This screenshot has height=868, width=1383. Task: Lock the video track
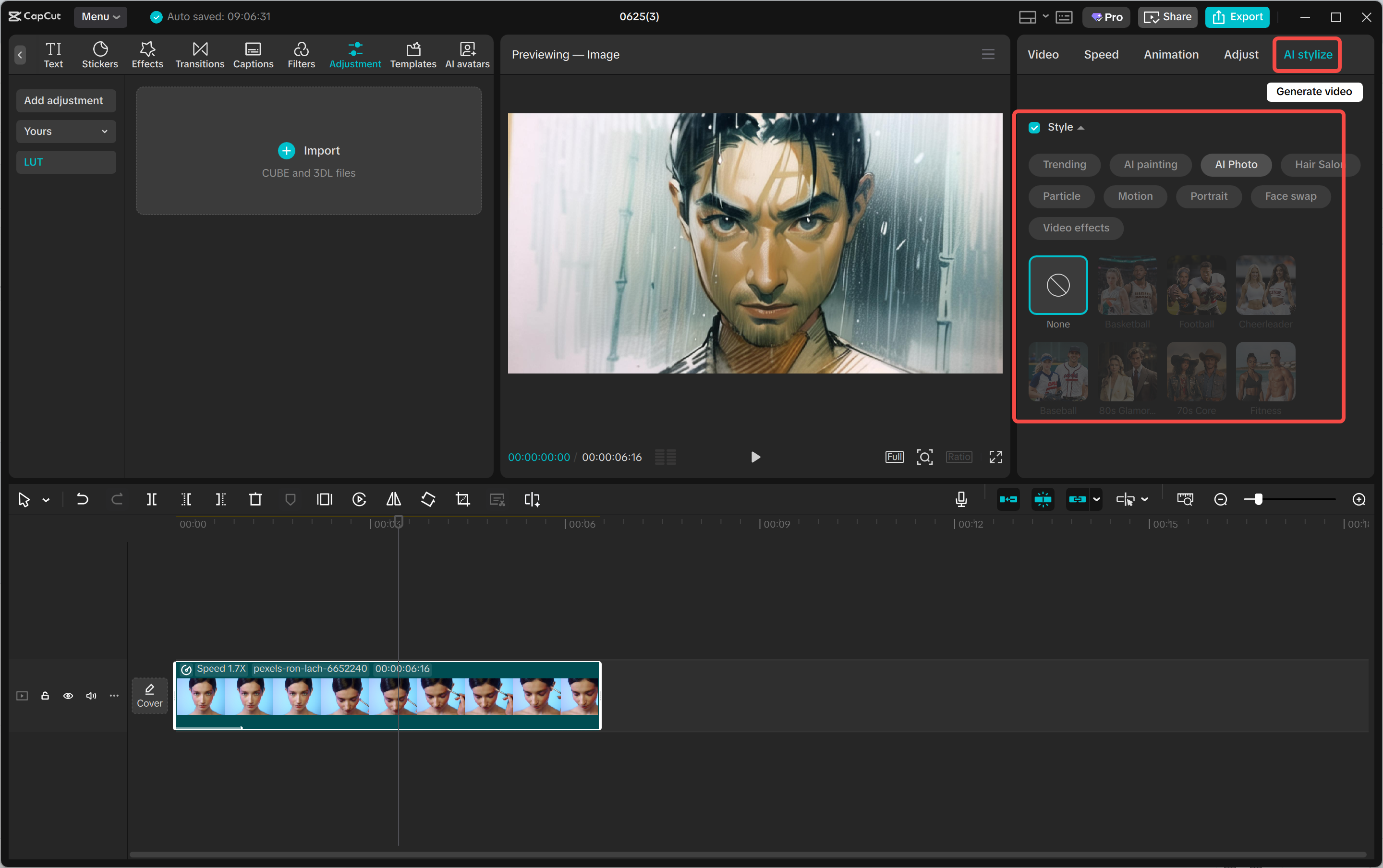pos(45,696)
